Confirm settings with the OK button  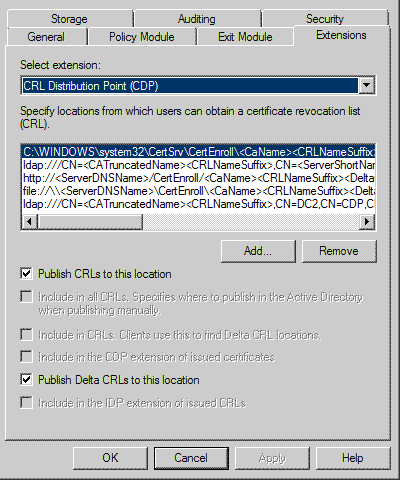(110, 458)
